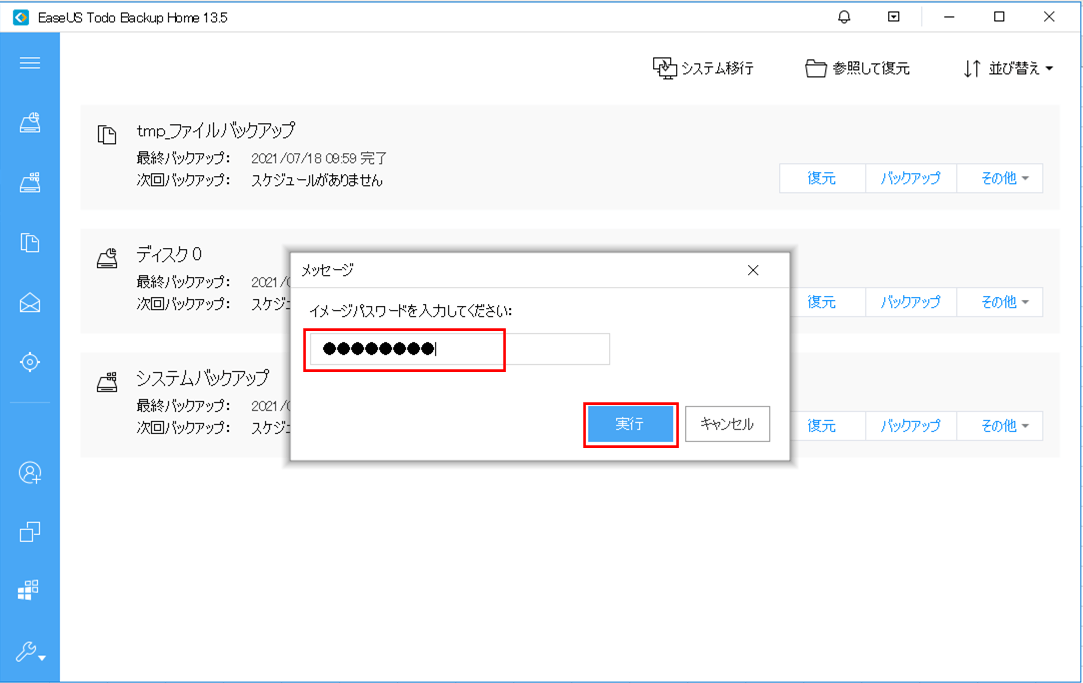Screen dimensions: 1083x683
Task: Click 参照して復元 in top toolbar
Action: tap(857, 69)
